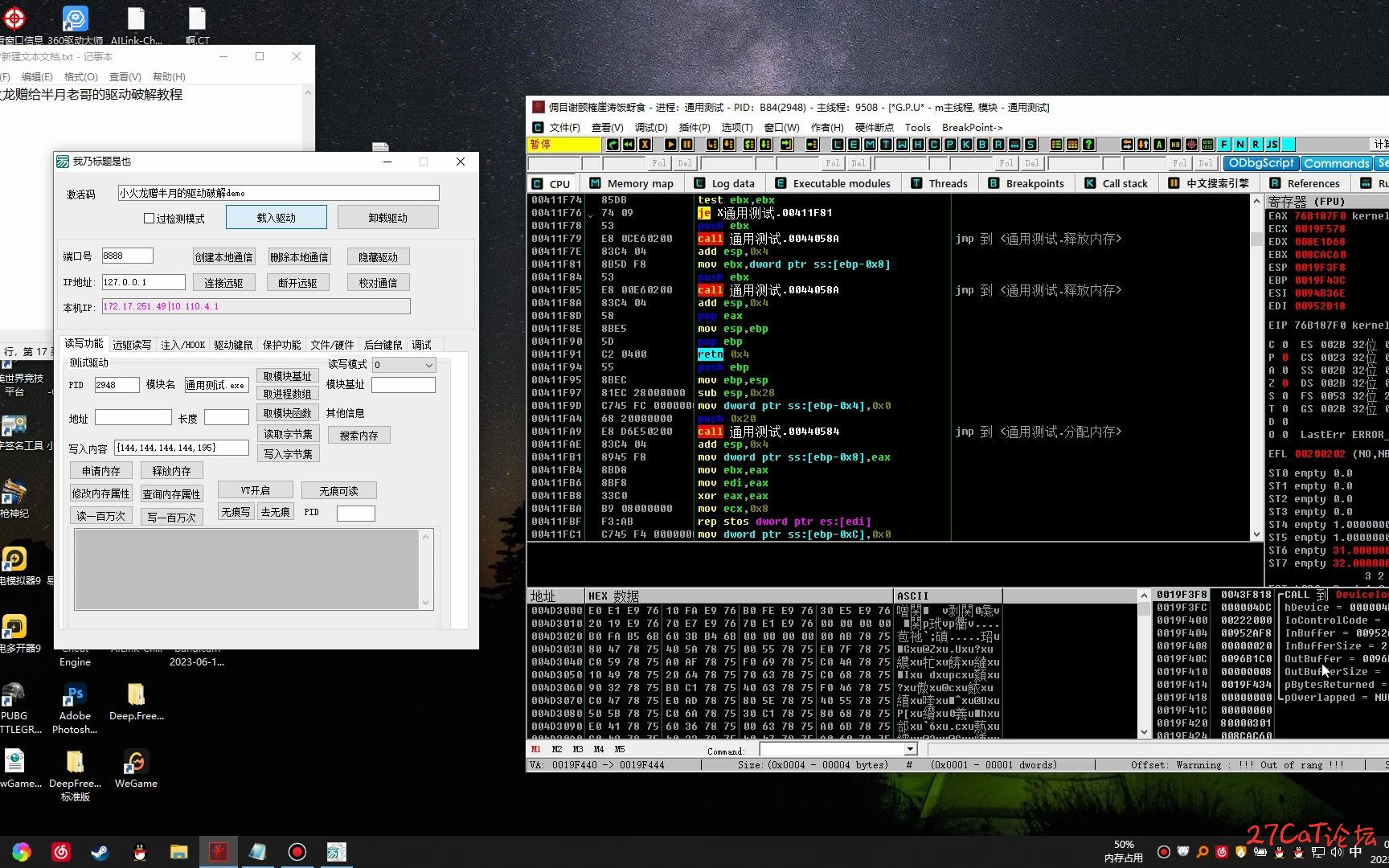Open CPU C toolbar icon
The height and width of the screenshot is (868, 1389).
(x=934, y=145)
